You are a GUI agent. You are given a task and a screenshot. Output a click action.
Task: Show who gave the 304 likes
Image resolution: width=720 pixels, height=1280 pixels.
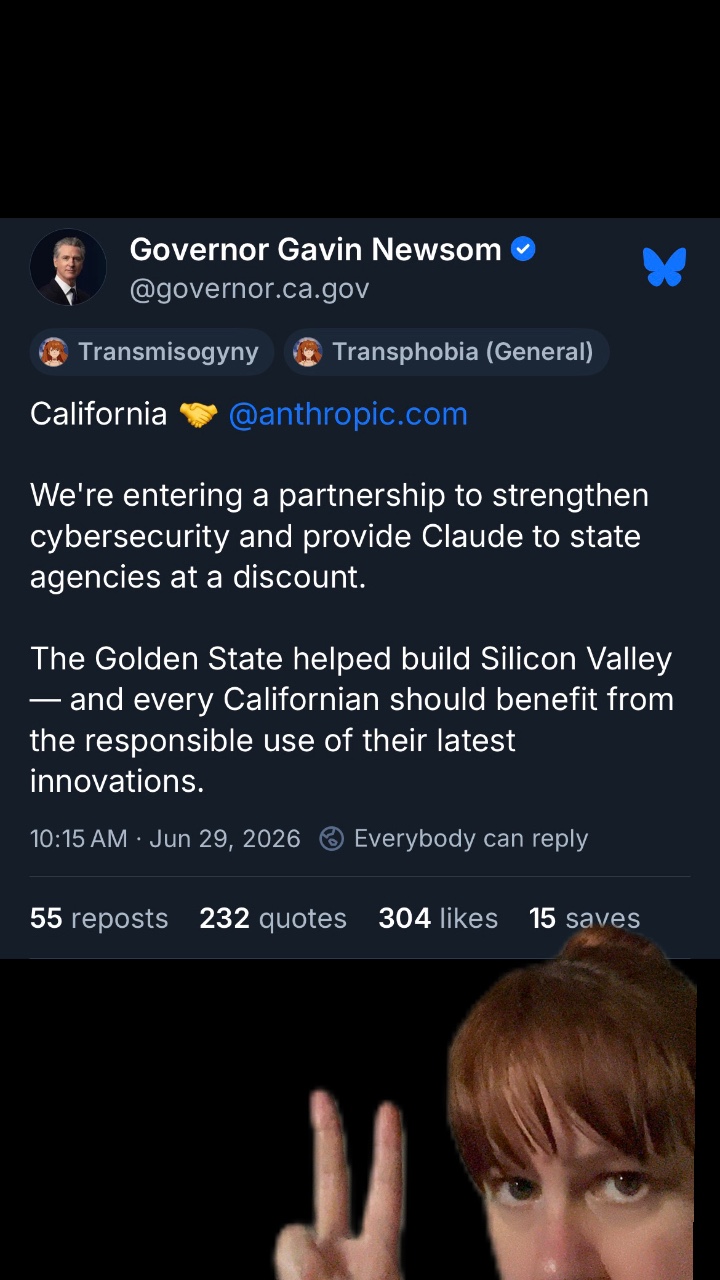438,918
